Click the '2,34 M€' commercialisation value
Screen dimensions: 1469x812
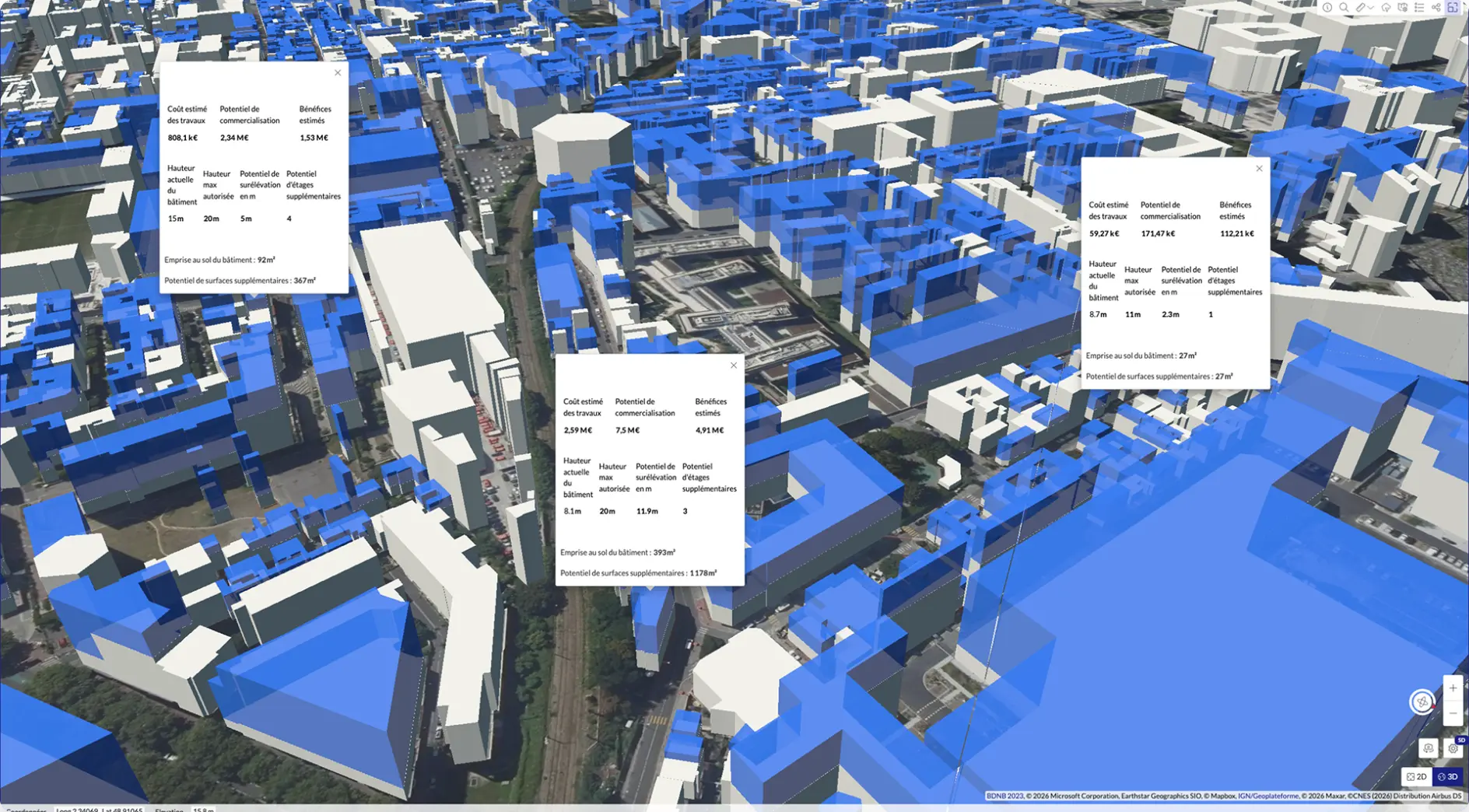coord(234,138)
